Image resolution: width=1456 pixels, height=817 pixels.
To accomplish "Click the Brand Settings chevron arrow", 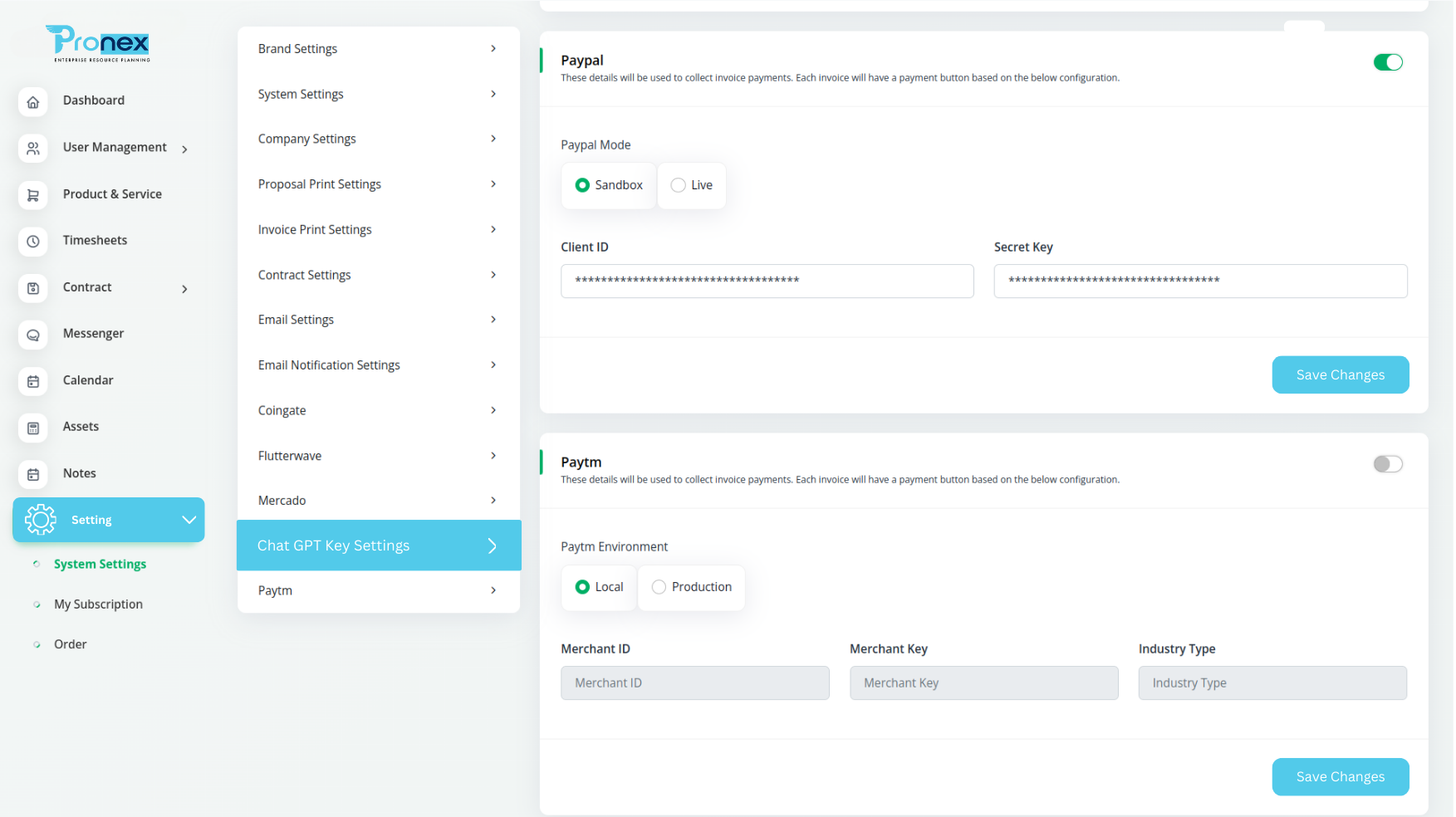I will click(x=493, y=49).
